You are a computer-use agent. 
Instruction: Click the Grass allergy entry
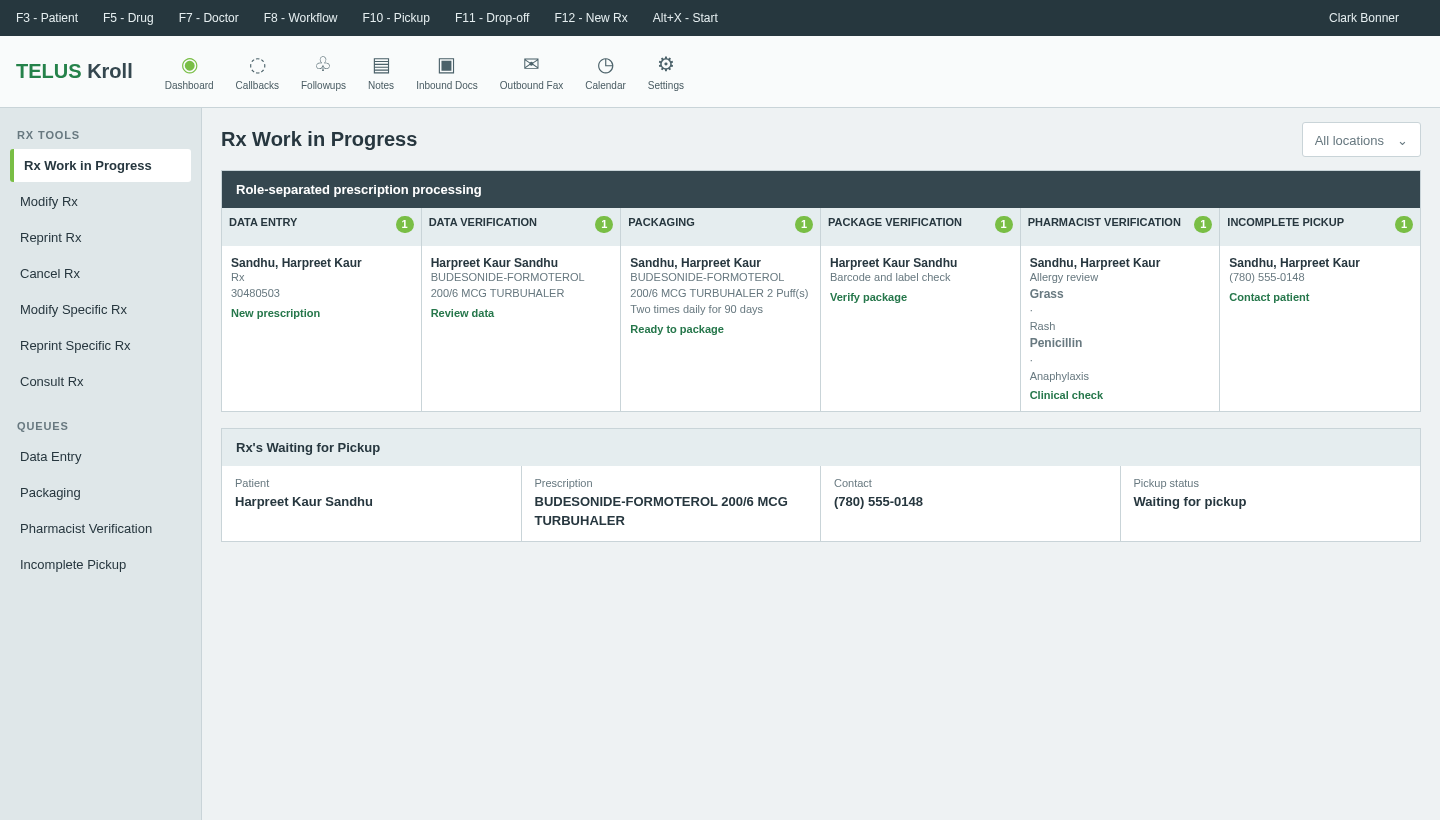click(x=1047, y=294)
